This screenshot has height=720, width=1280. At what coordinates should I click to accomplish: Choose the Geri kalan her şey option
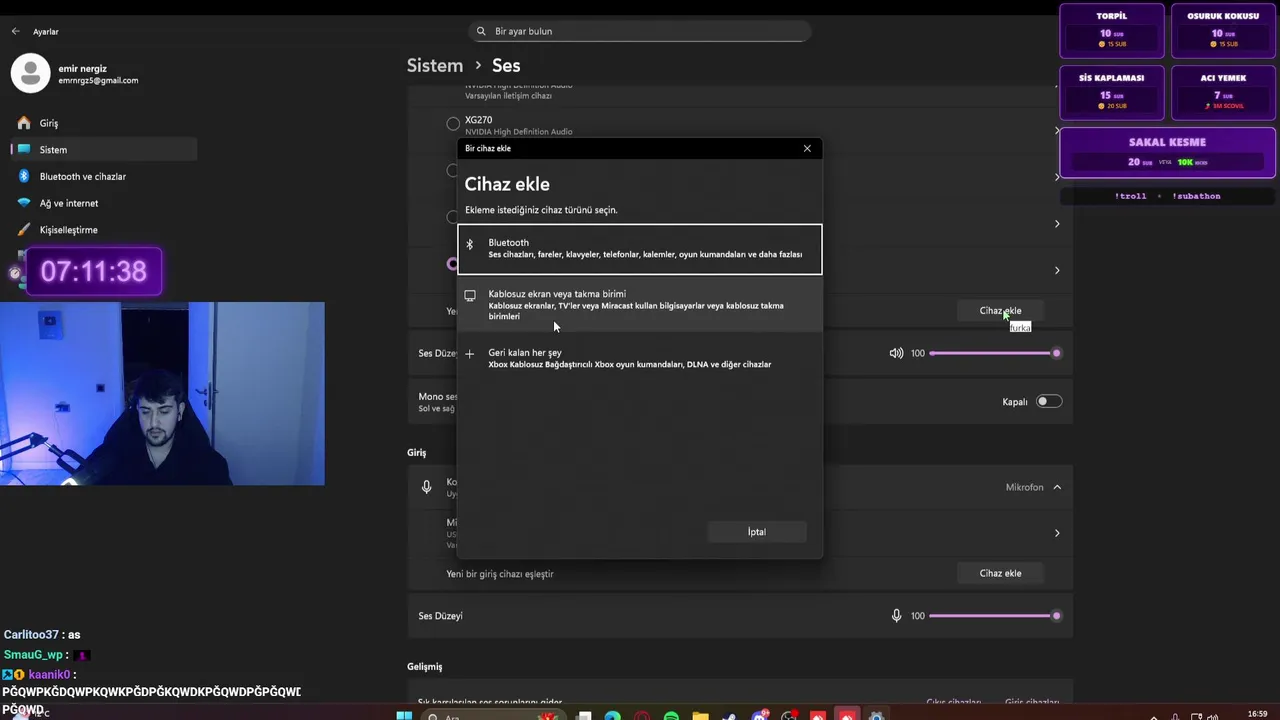click(x=640, y=358)
